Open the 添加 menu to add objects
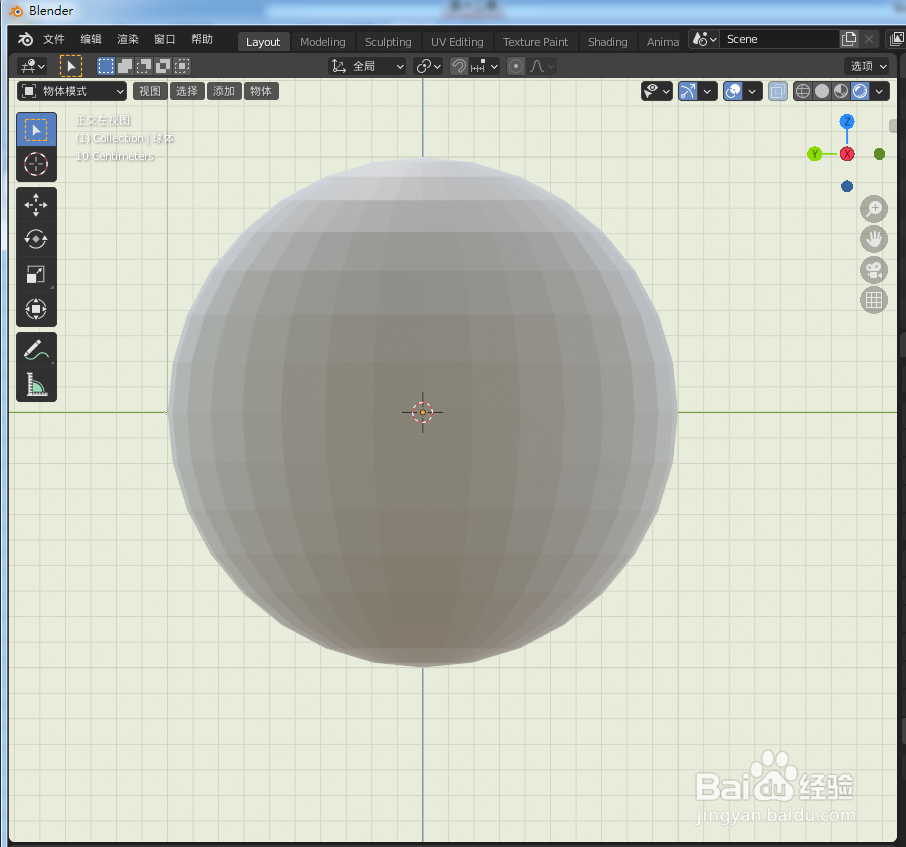 coord(223,90)
